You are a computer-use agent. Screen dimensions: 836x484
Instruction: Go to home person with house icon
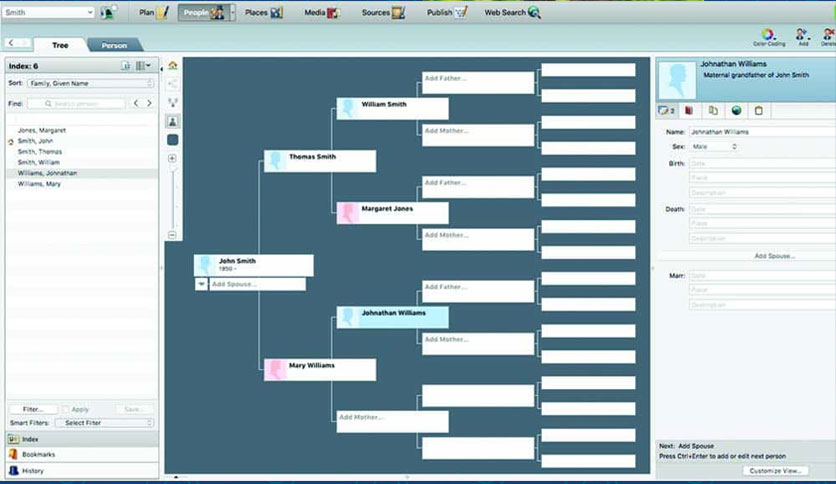pyautogui.click(x=173, y=66)
